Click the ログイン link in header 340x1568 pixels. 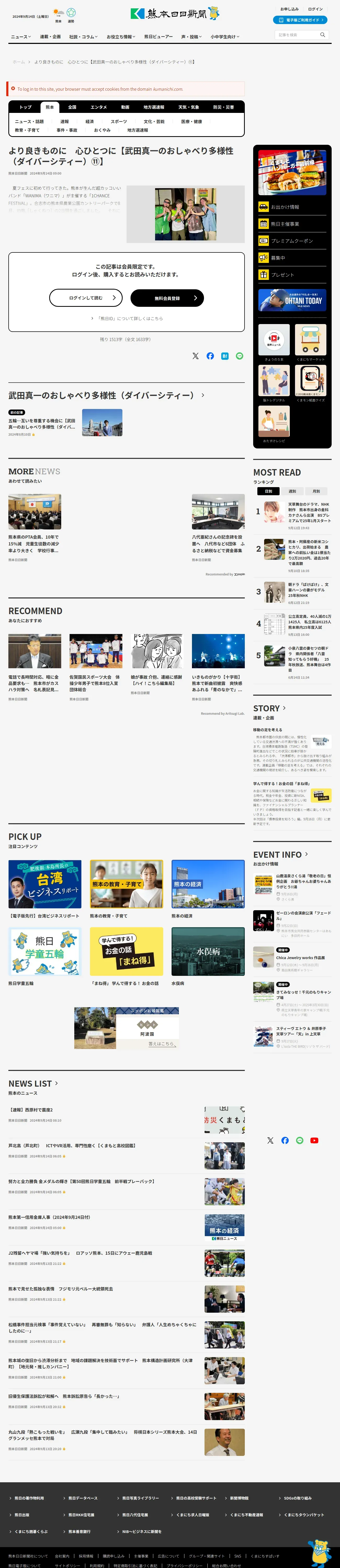[316, 9]
